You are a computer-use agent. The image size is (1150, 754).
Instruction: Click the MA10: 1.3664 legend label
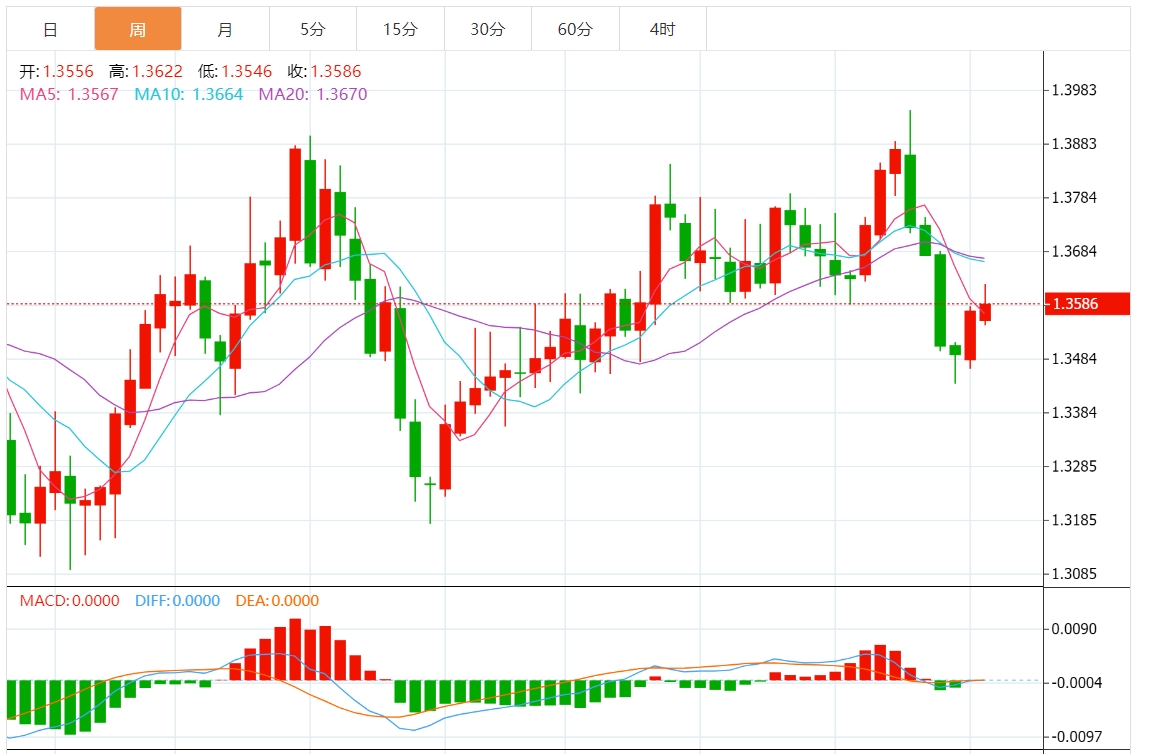click(188, 95)
